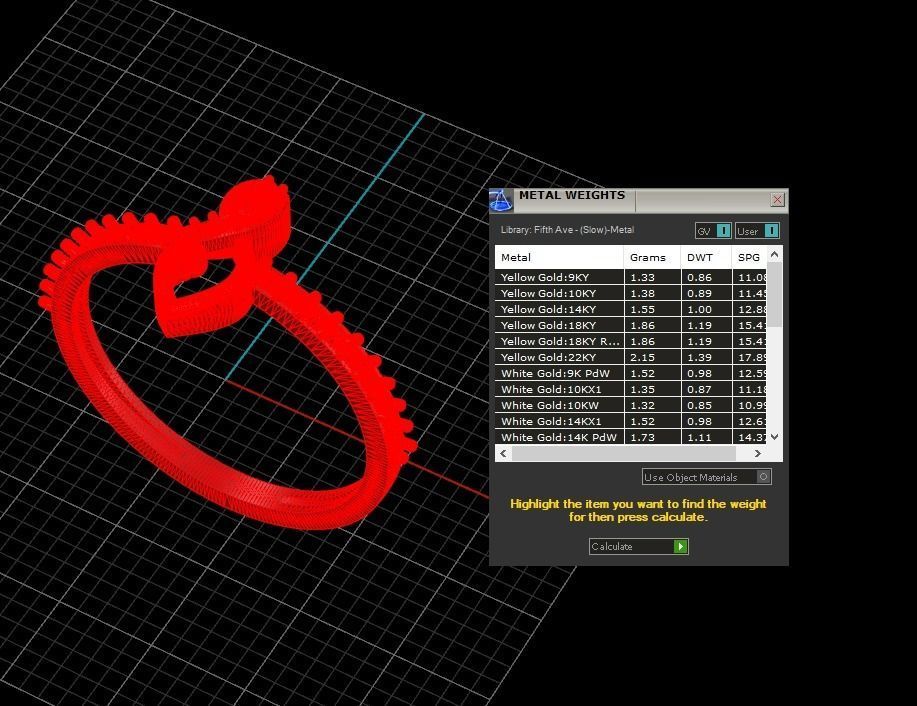Click DWT value 1.00
Screen dimensions: 917x706
pyautogui.click(x=699, y=309)
